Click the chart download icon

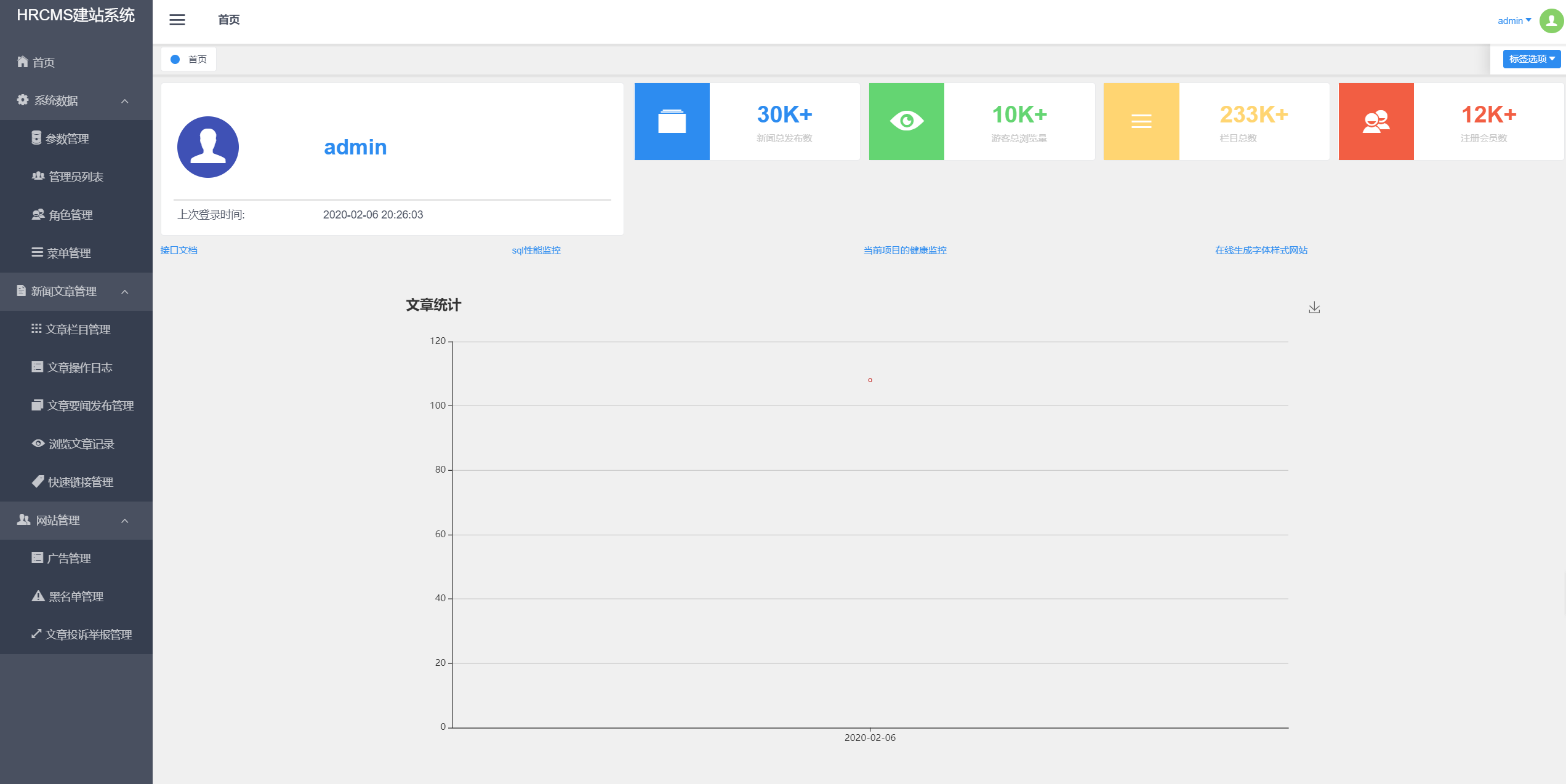[1314, 307]
